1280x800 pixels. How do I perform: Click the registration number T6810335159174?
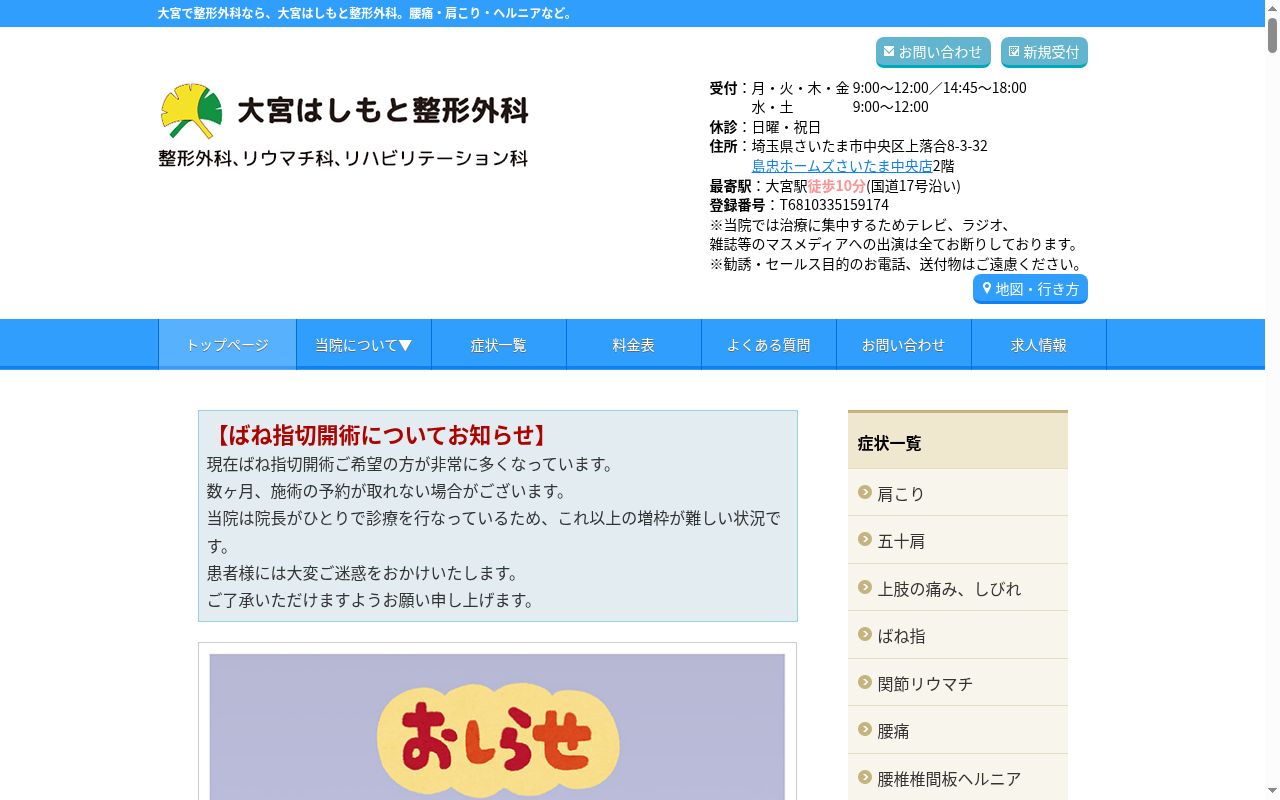834,205
